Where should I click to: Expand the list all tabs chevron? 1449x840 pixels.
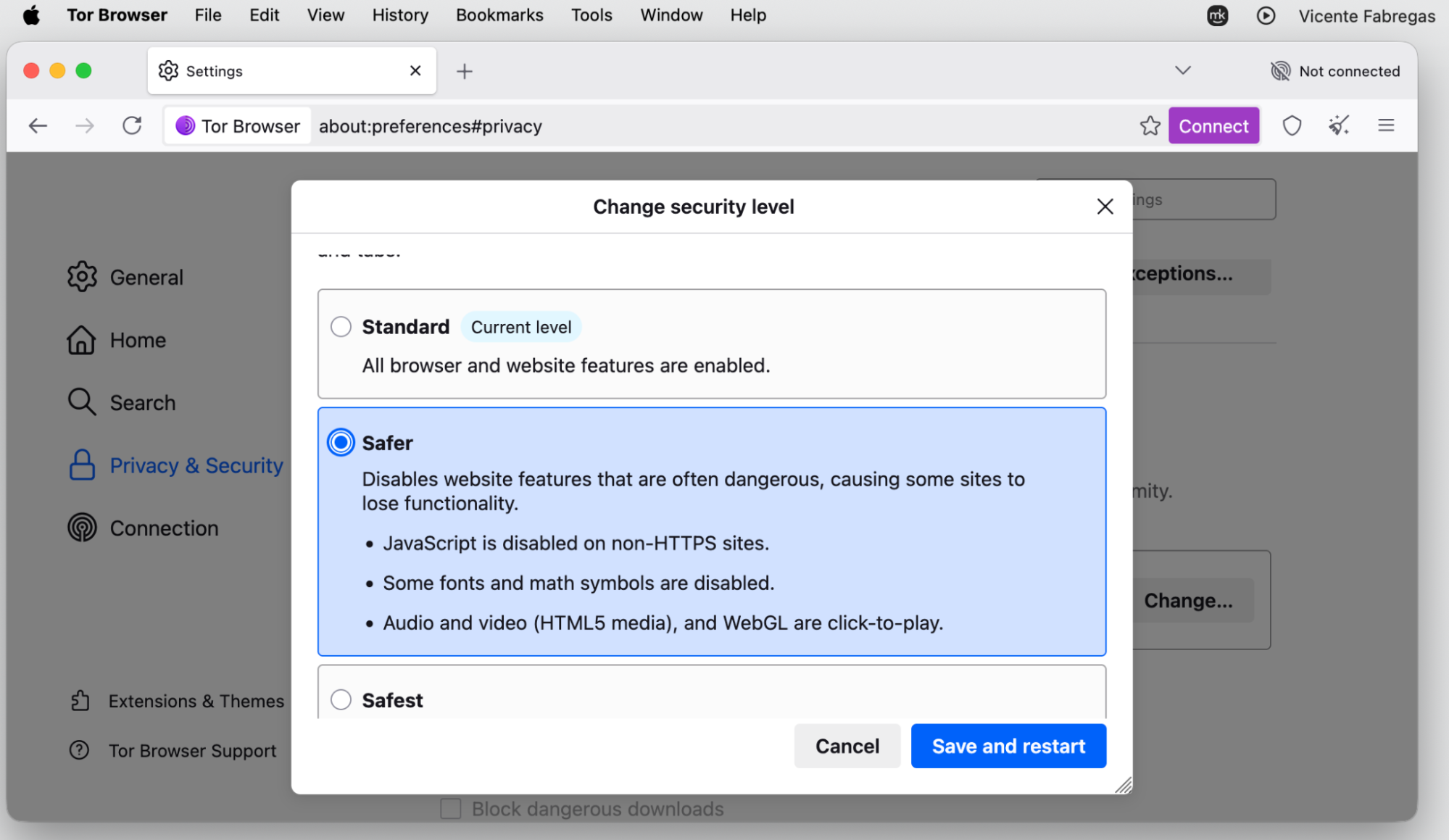(x=1183, y=70)
